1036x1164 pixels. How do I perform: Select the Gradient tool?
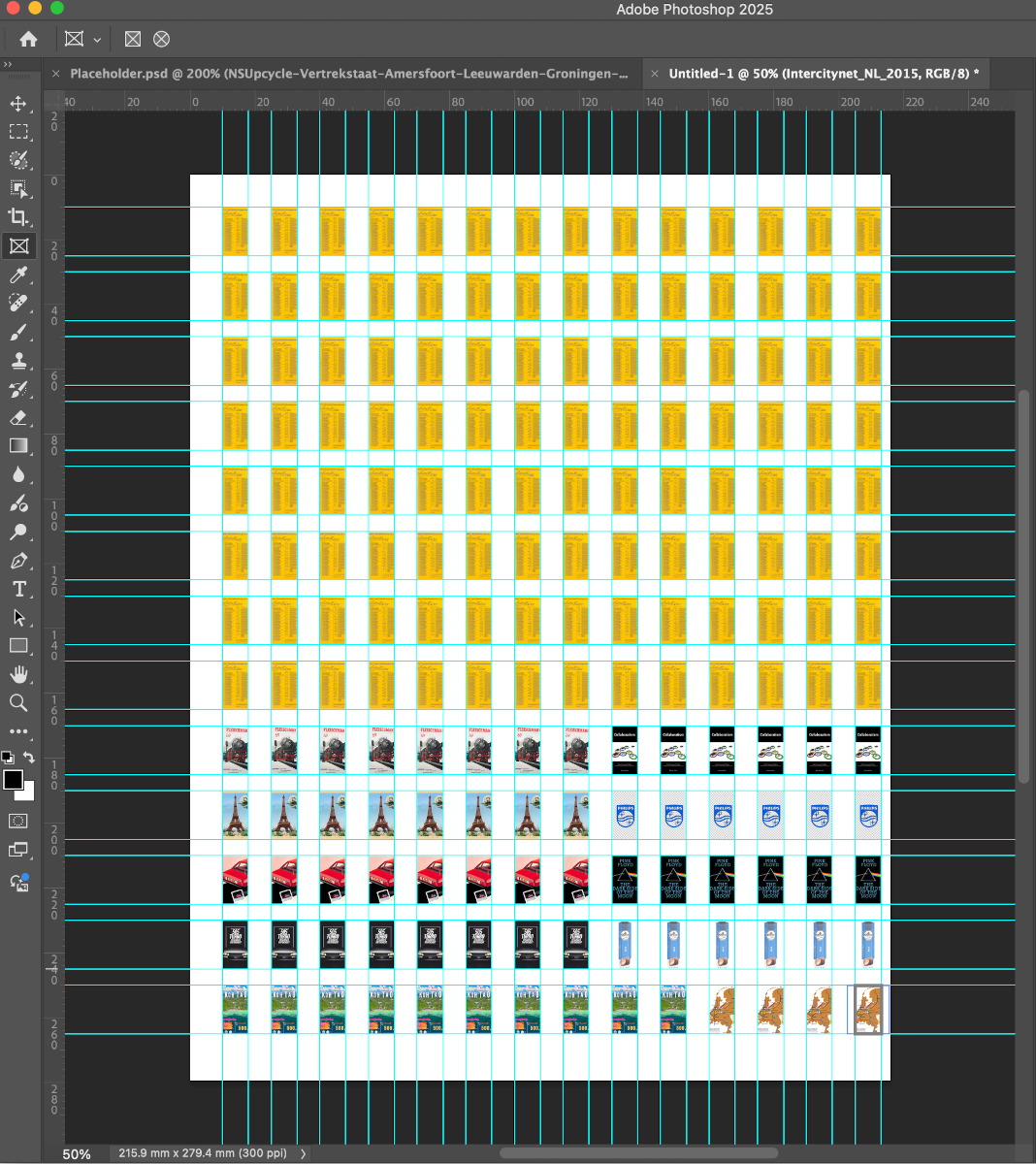[x=18, y=446]
